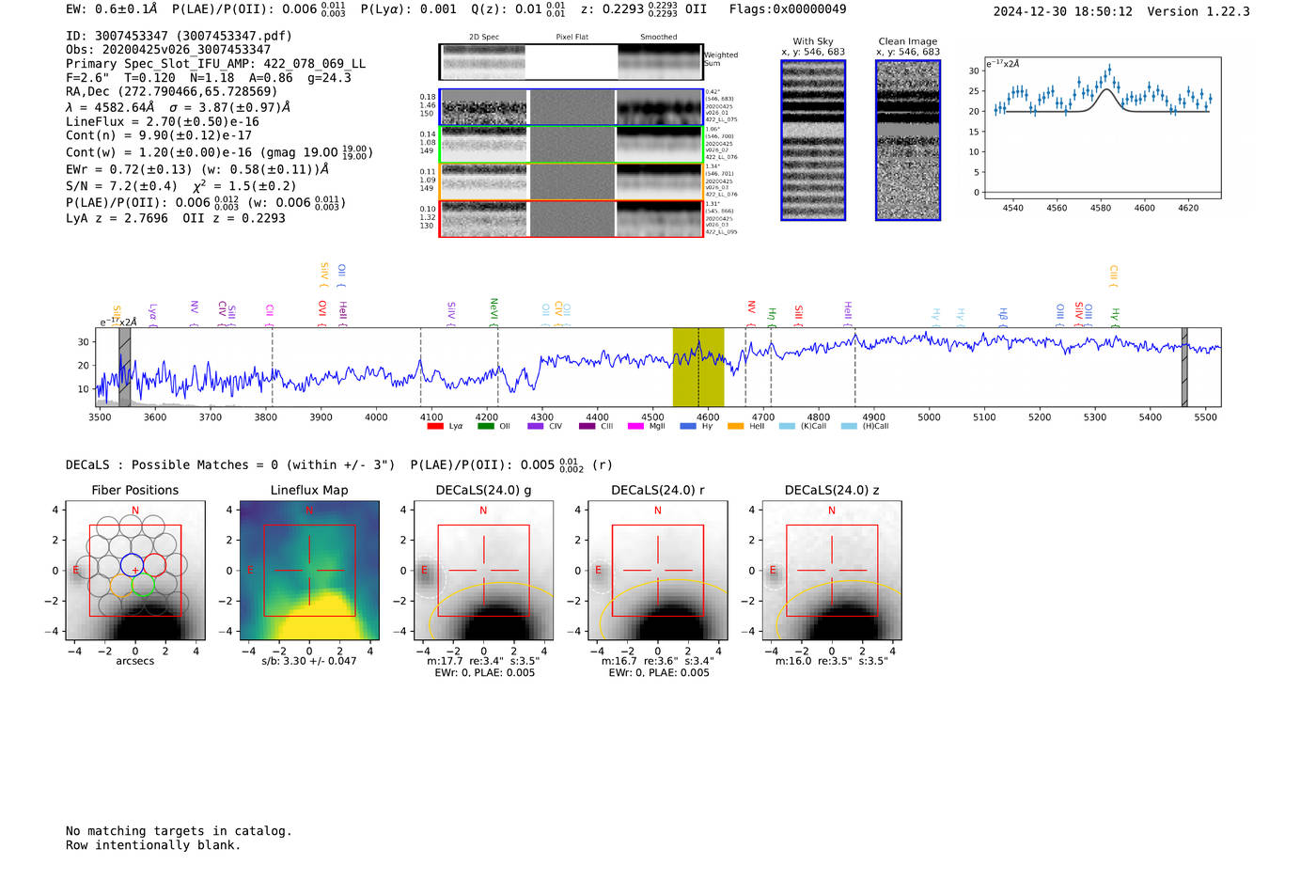The image size is (1316, 896).
Task: Select the Clean Image 2D cutout
Action: (x=908, y=140)
